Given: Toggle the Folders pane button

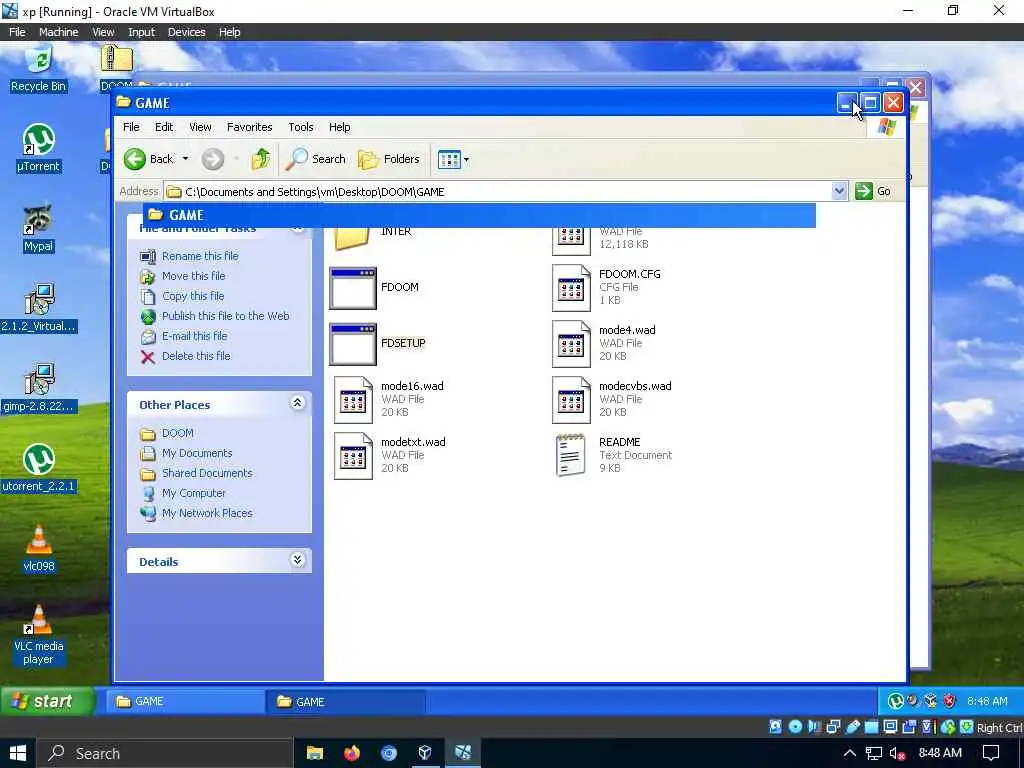Looking at the screenshot, I should pos(389,159).
